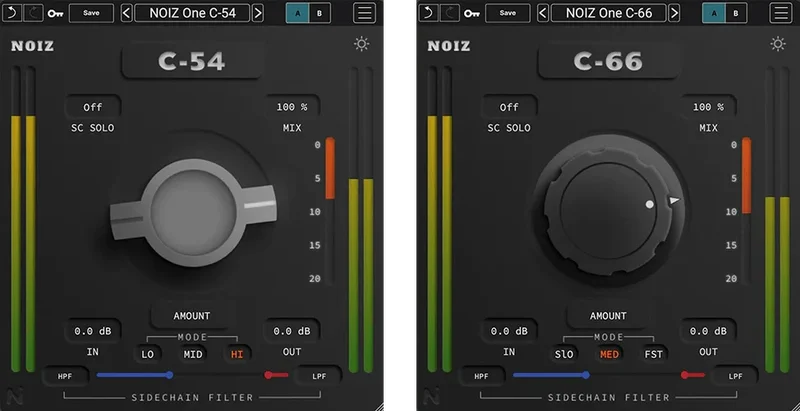The image size is (800, 411).
Task: Select A state in C-66 plugin
Action: tap(714, 13)
